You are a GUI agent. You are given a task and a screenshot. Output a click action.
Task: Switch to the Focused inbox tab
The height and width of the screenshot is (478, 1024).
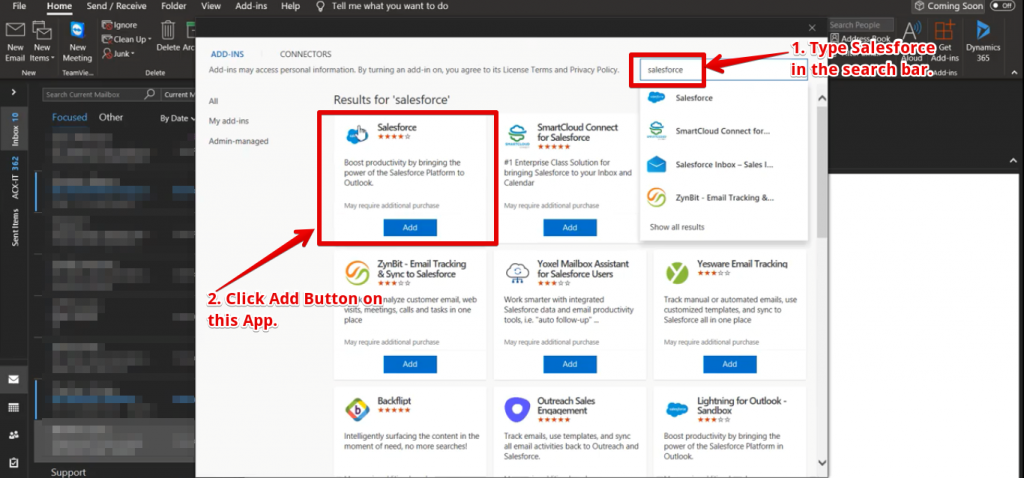pos(69,117)
